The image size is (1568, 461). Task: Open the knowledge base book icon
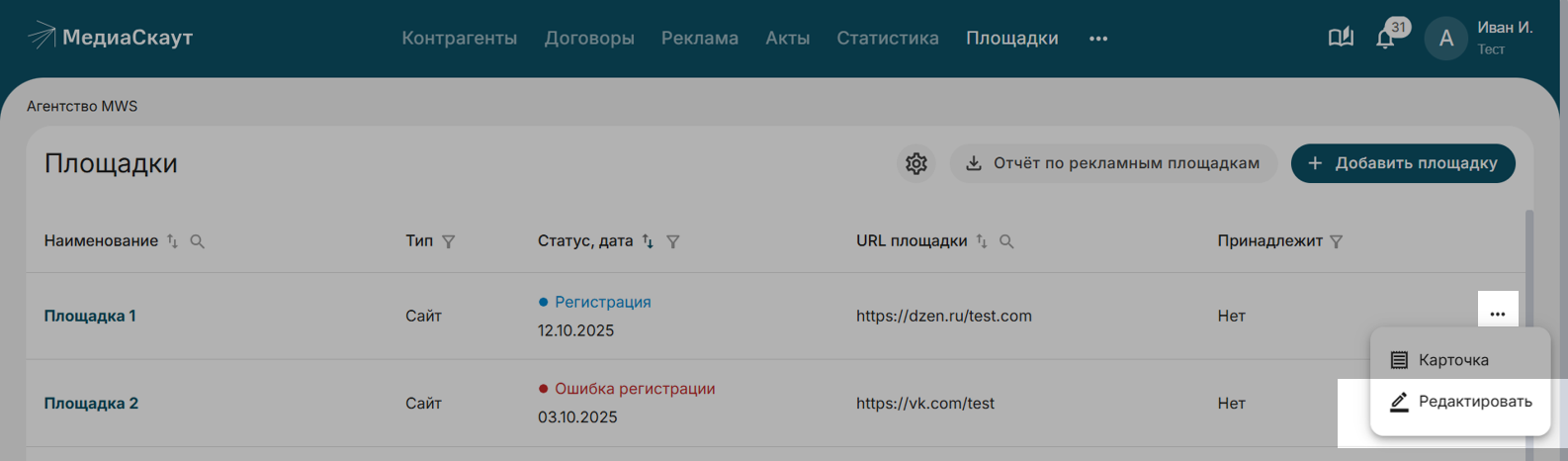pos(1341,38)
